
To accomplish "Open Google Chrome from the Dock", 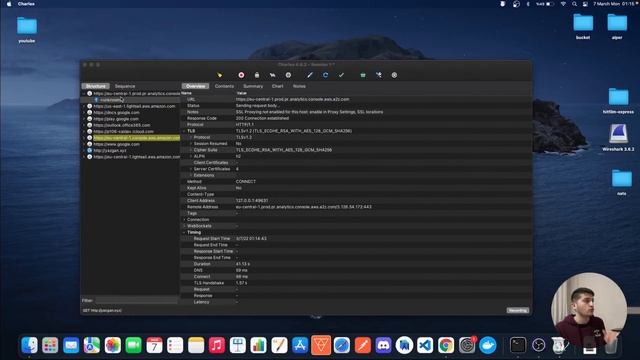I will point(446,345).
